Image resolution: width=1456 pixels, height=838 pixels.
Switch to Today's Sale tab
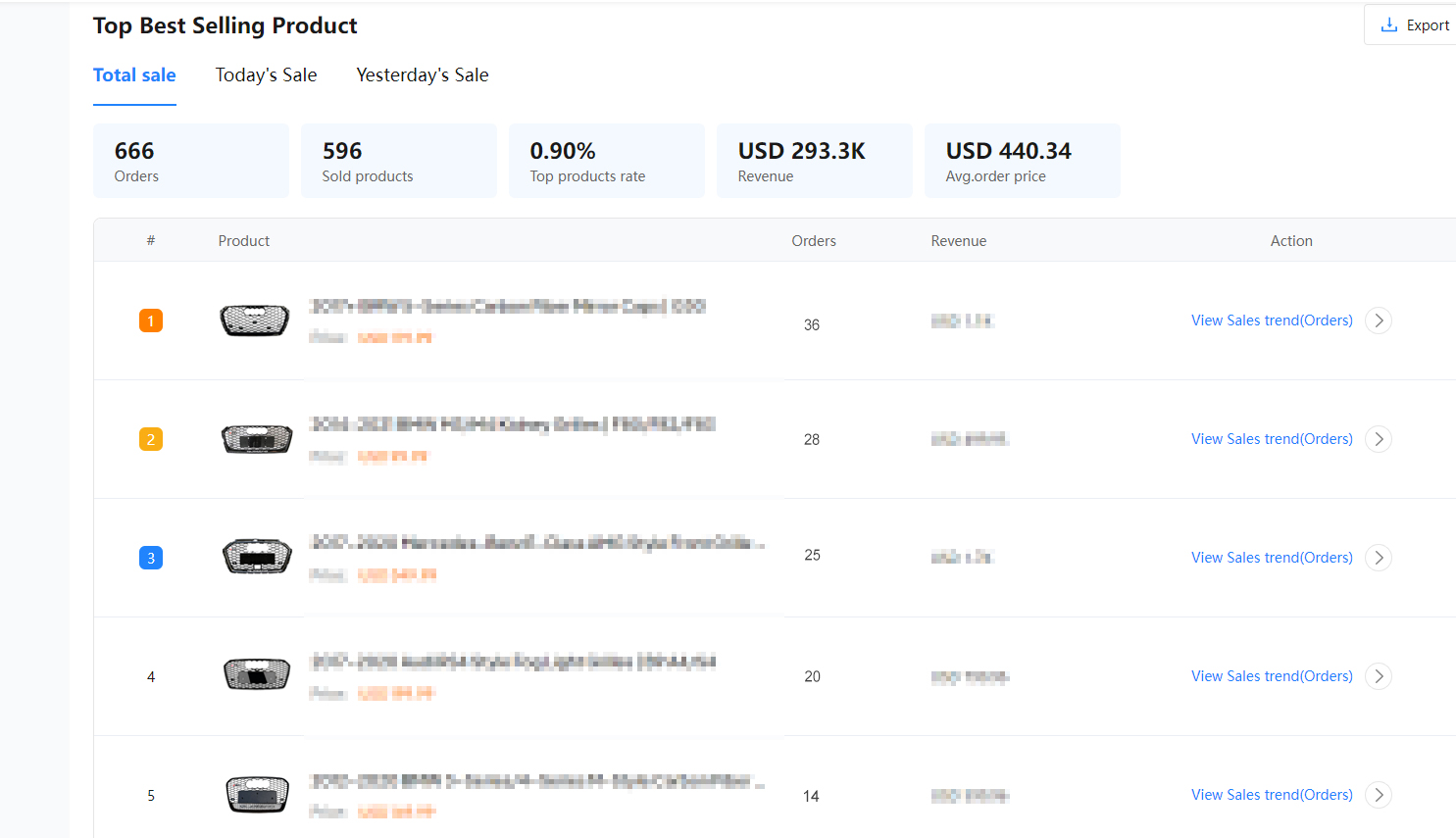point(266,75)
